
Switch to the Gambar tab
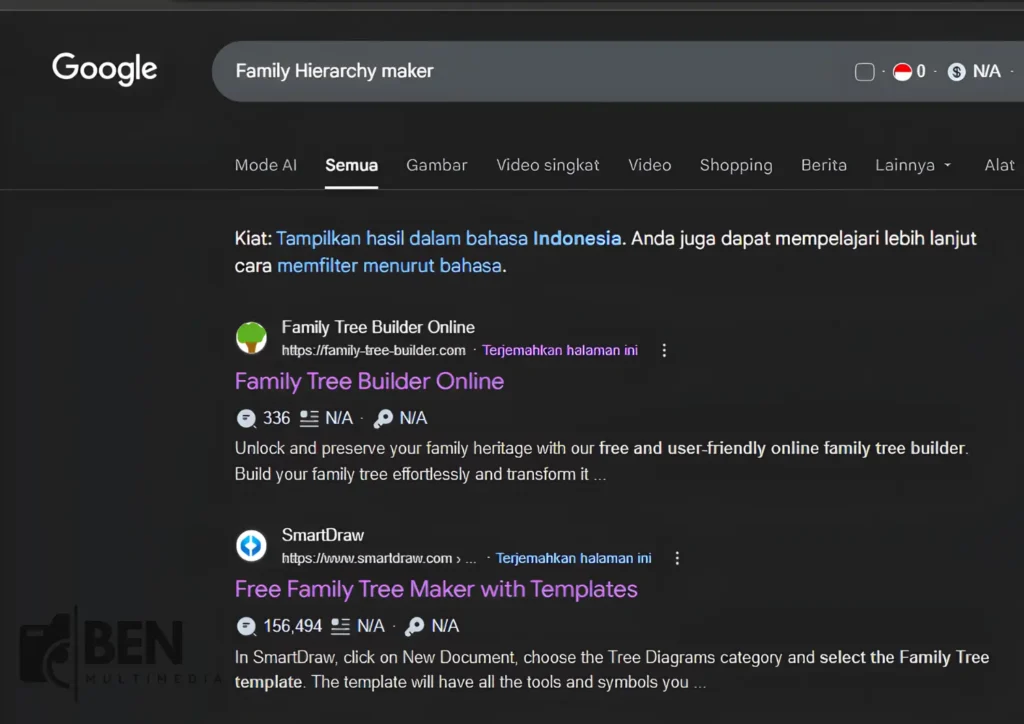(436, 165)
